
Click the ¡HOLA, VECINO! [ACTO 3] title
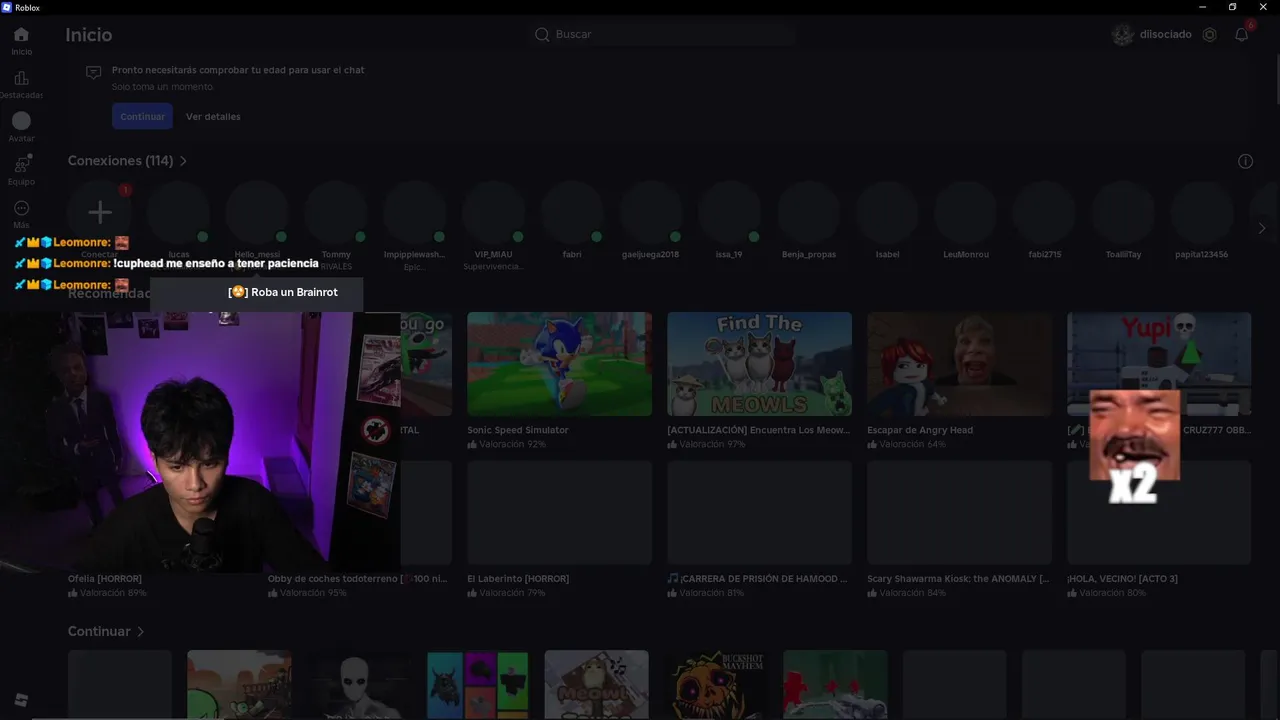pyautogui.click(x=1122, y=579)
